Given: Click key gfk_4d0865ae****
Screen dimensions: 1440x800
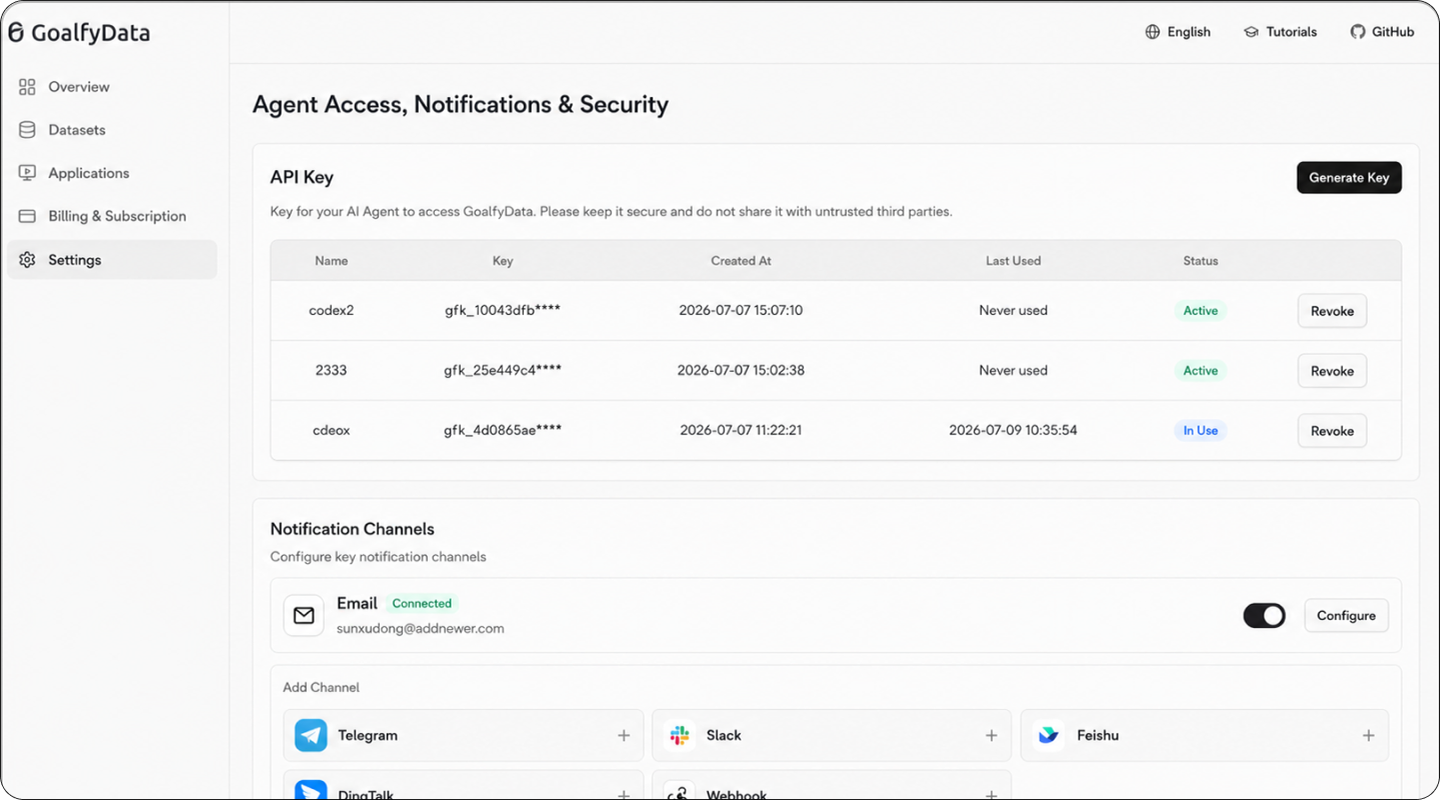Looking at the screenshot, I should pyautogui.click(x=503, y=430).
